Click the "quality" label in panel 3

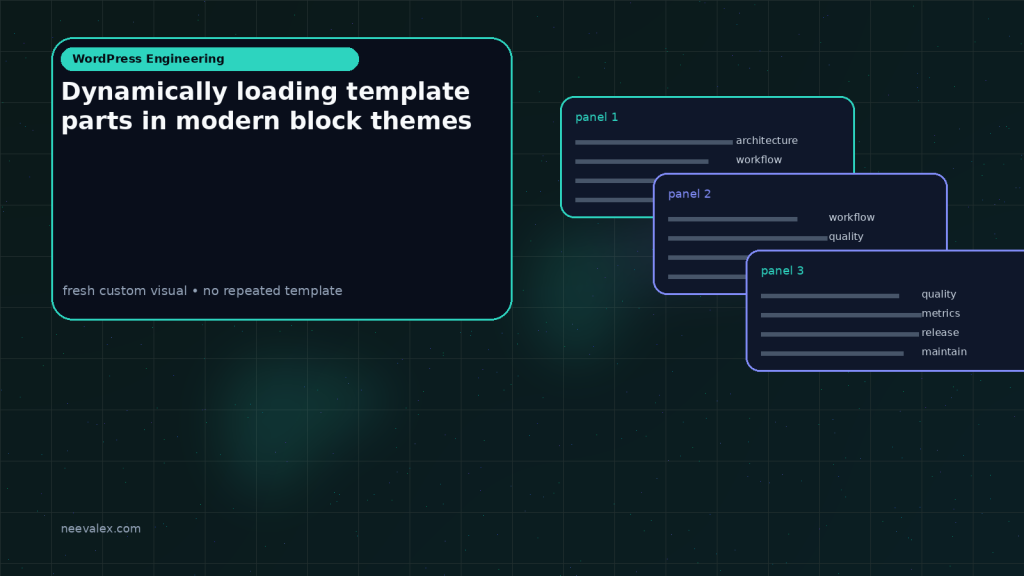(x=938, y=294)
